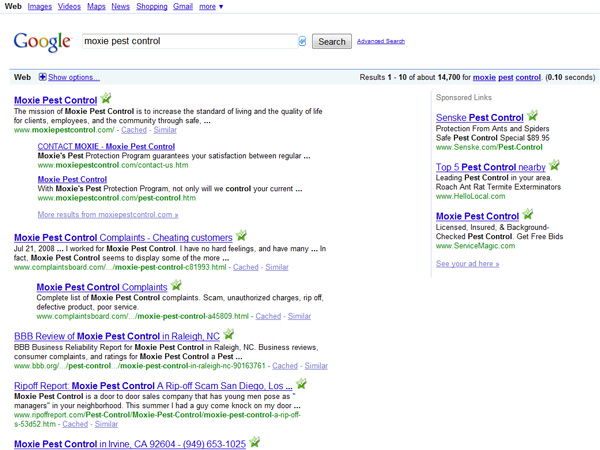The width and height of the screenshot is (600, 450).
Task: Click the plus icon beside Show options
Action: (x=42, y=77)
